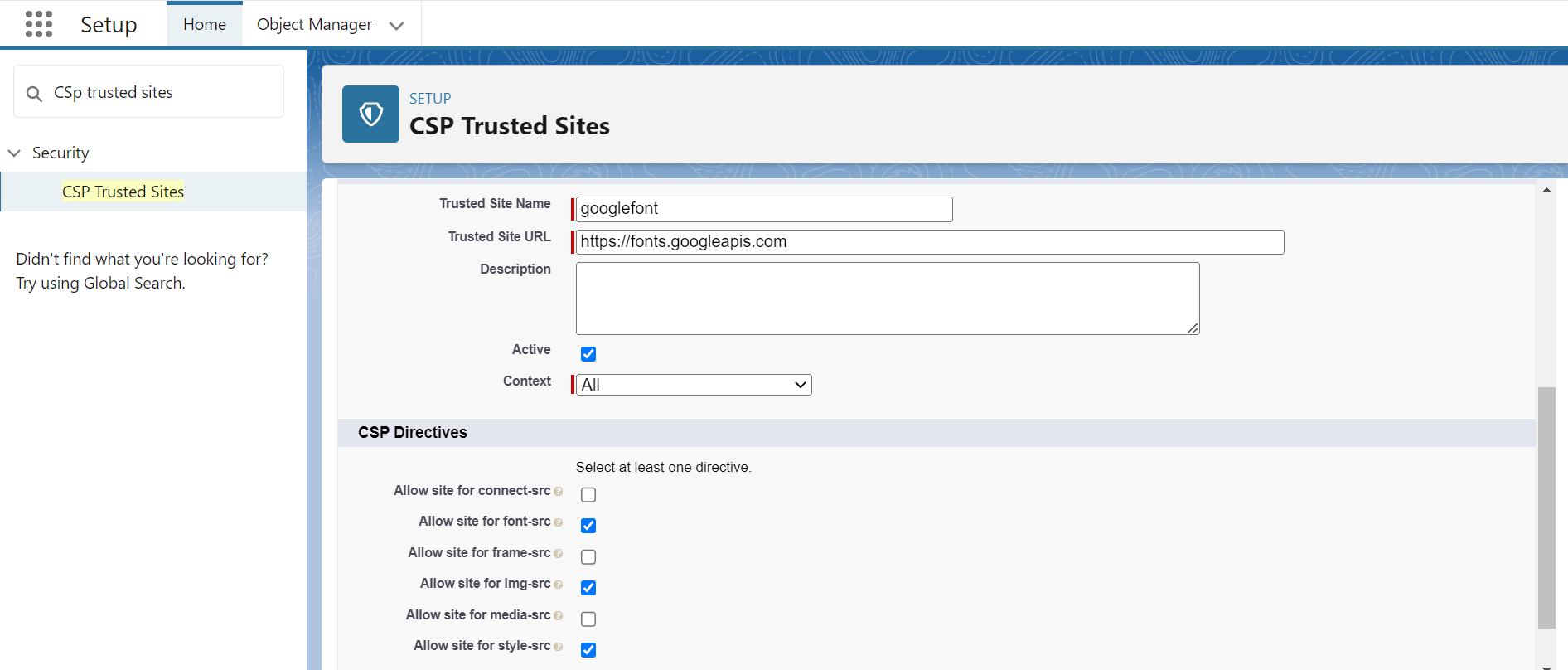Open the App Launcher grid icon

coord(38,24)
